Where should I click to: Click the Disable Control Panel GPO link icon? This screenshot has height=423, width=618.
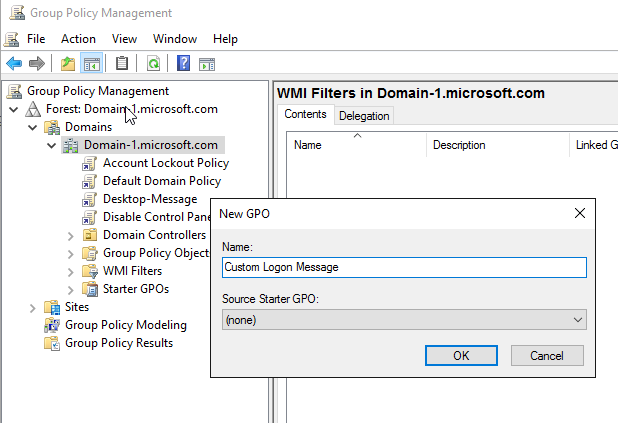pos(89,217)
